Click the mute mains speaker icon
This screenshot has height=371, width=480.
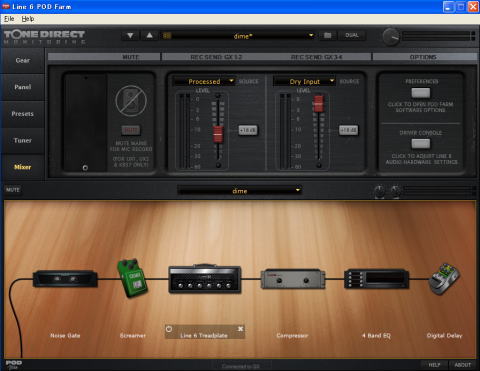[131, 101]
